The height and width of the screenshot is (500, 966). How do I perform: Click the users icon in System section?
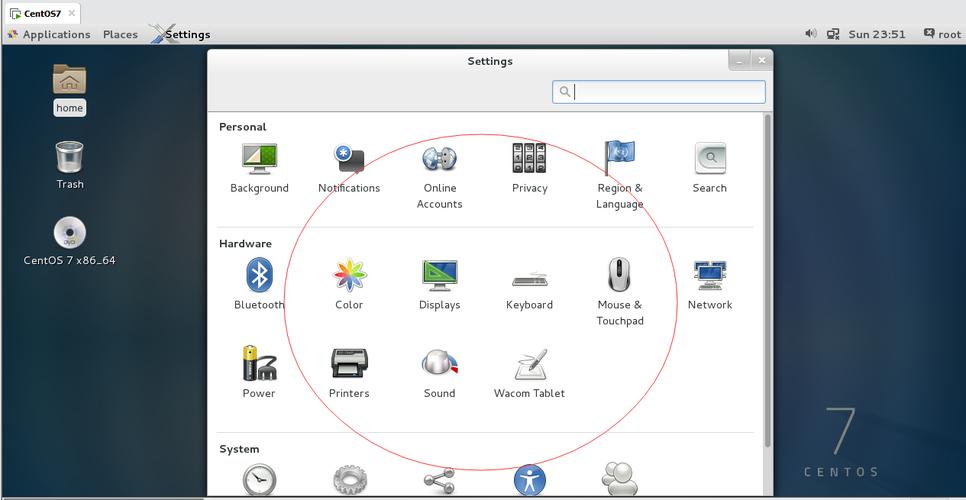(619, 480)
